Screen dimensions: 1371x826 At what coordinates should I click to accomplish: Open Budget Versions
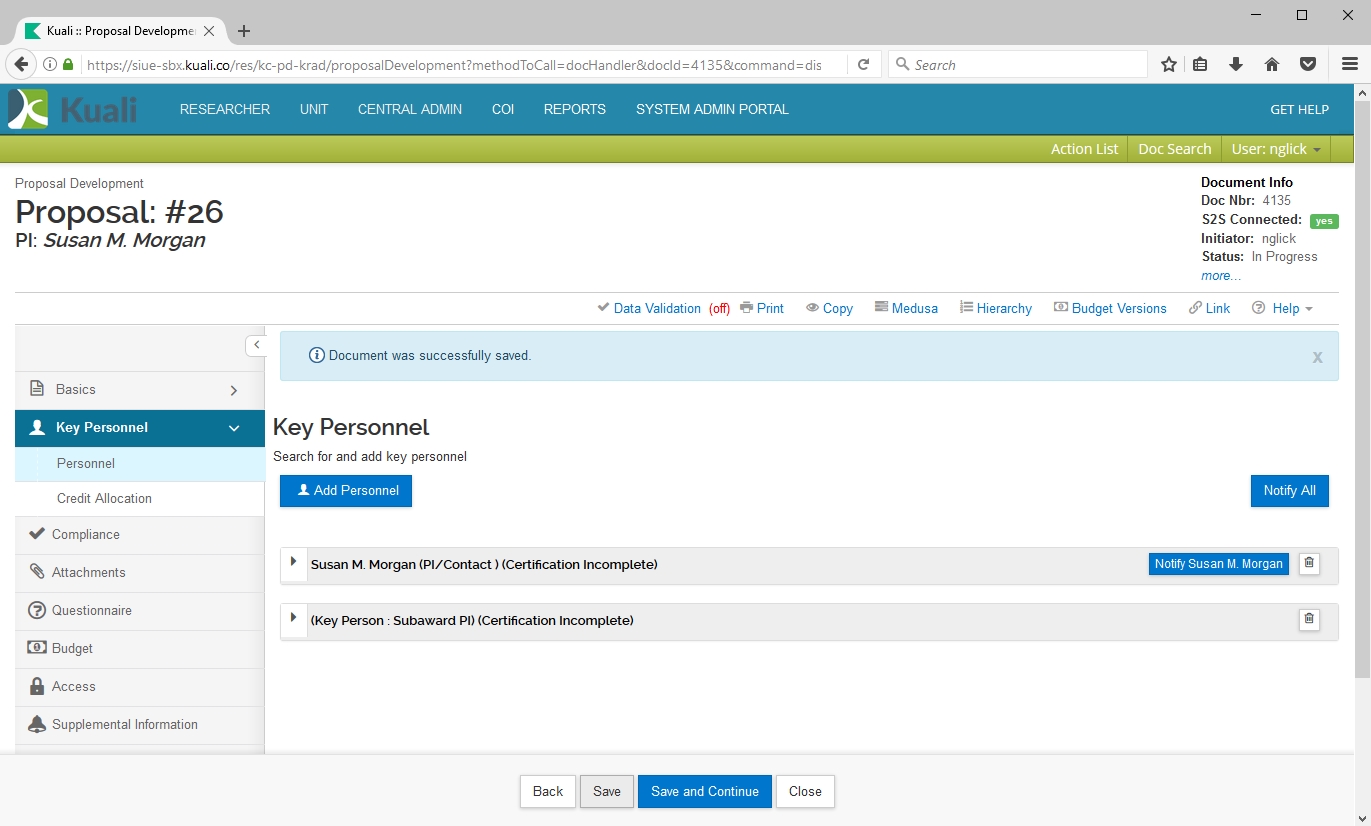click(x=1110, y=308)
